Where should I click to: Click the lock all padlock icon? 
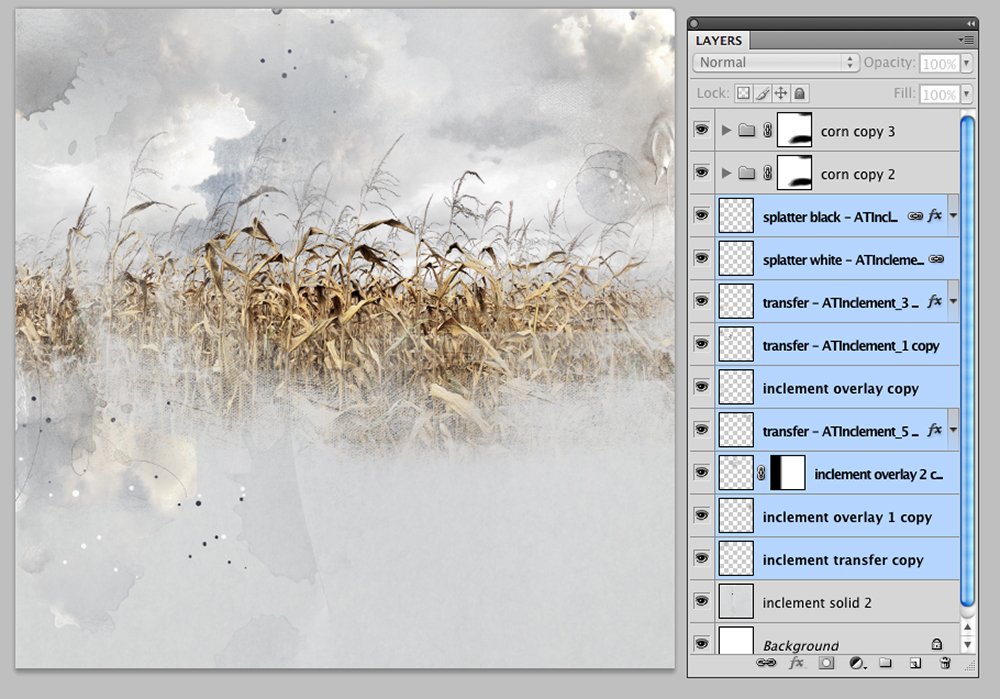coord(800,94)
